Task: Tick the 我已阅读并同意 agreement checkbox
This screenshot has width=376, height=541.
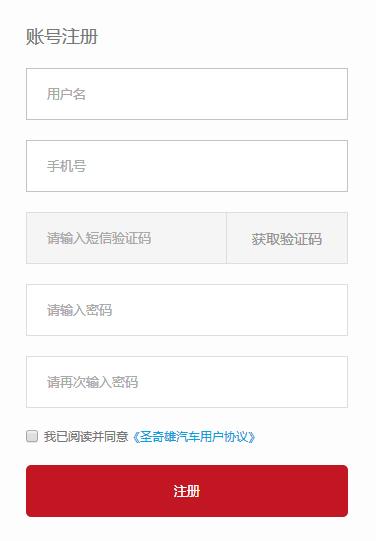Action: (32, 436)
